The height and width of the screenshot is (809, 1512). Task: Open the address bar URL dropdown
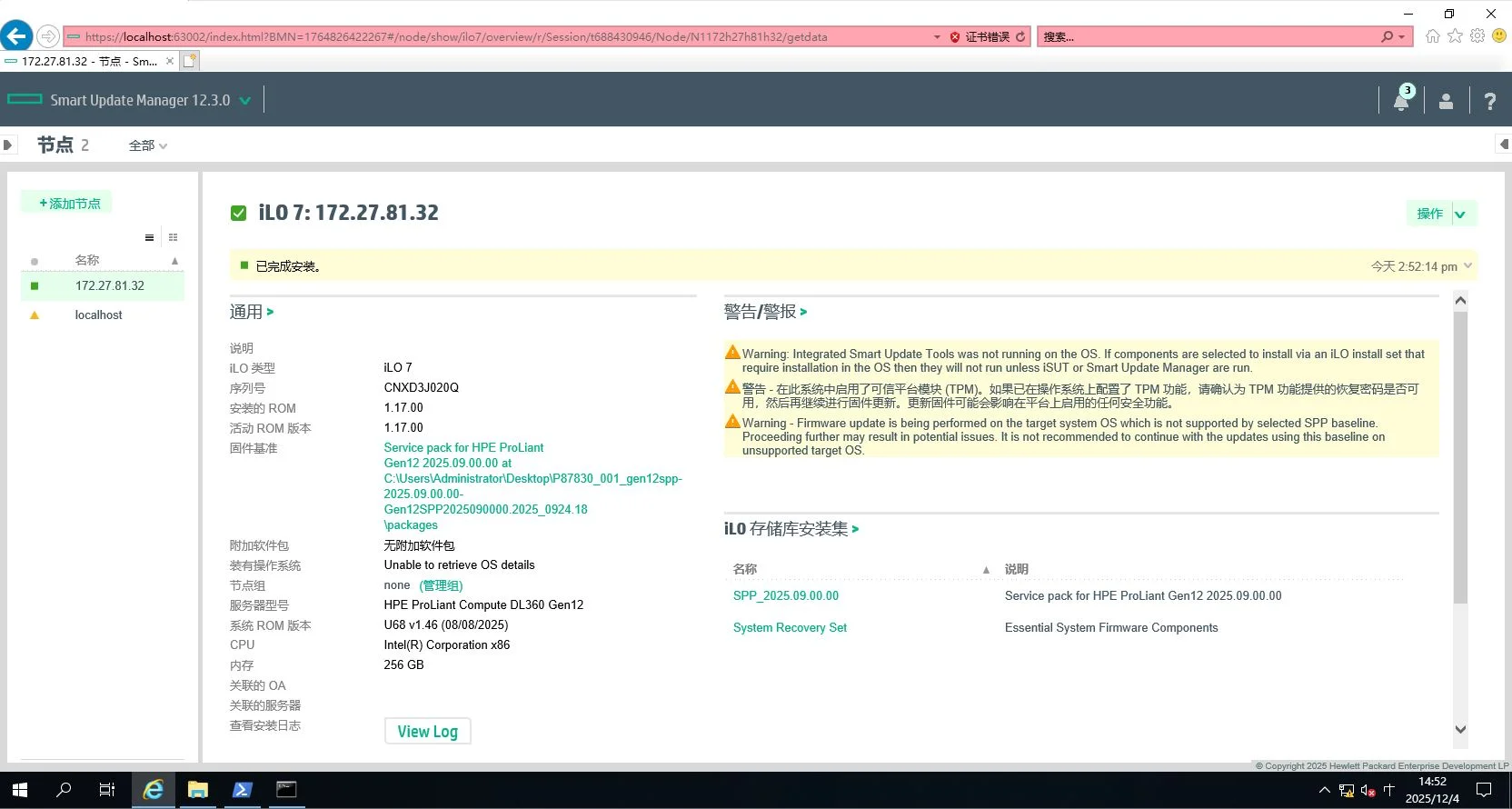click(937, 37)
